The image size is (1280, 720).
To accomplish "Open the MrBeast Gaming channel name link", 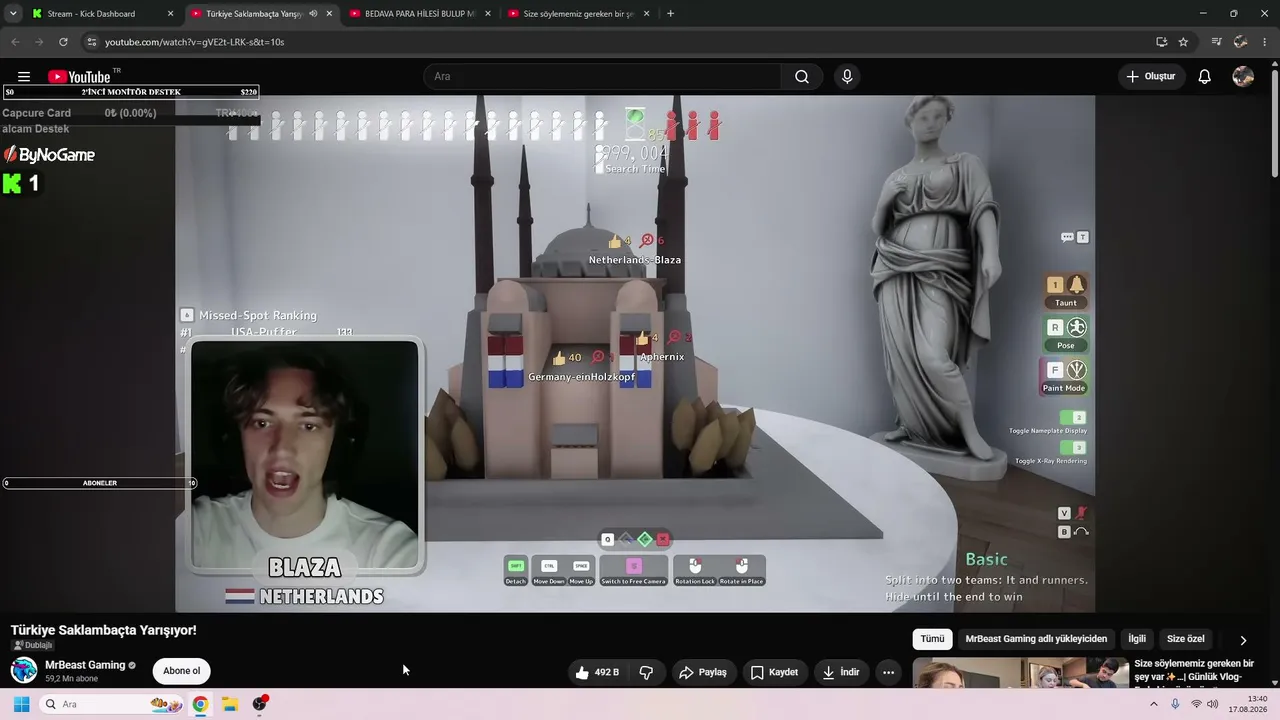I will click(x=85, y=665).
